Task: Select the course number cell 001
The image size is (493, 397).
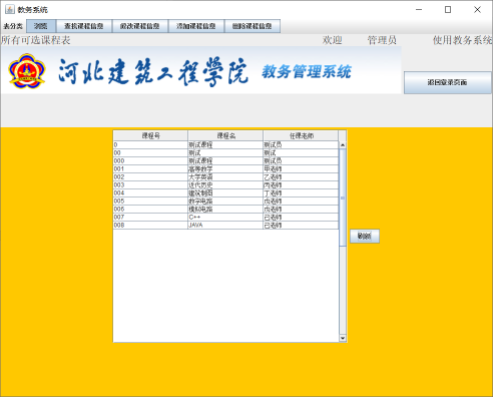Action: point(150,169)
